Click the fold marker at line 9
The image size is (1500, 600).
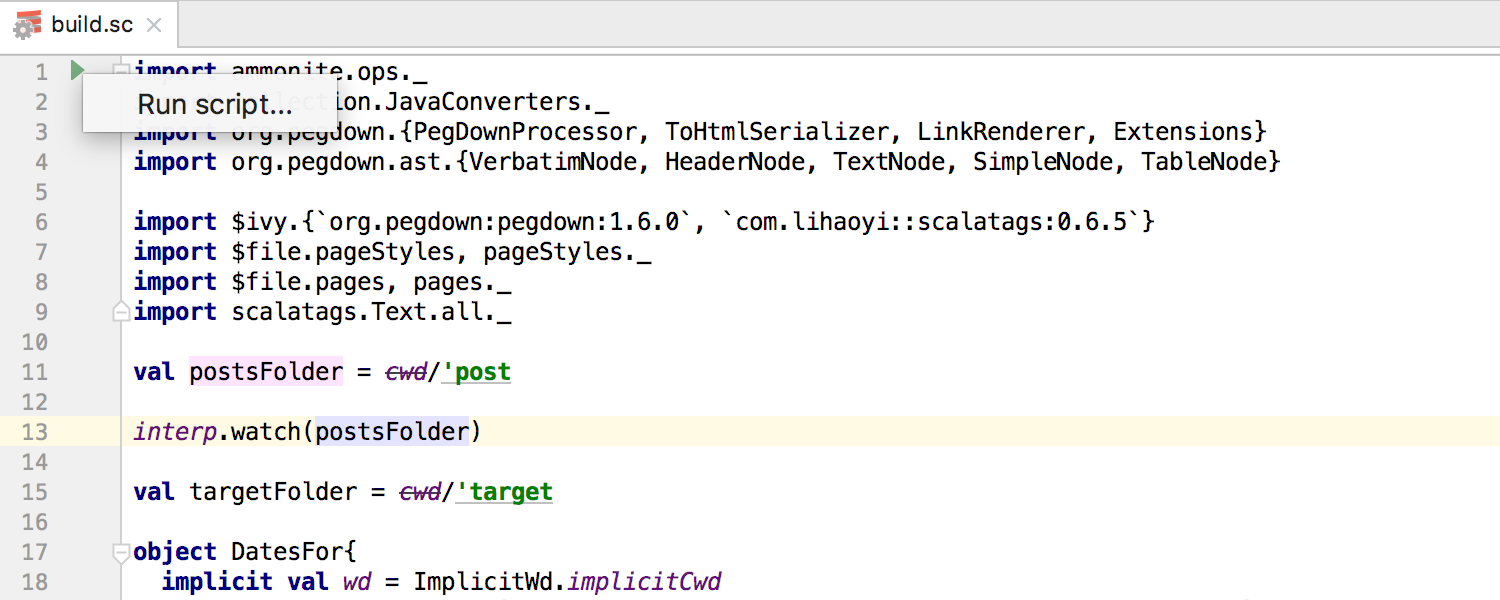pyautogui.click(x=122, y=312)
